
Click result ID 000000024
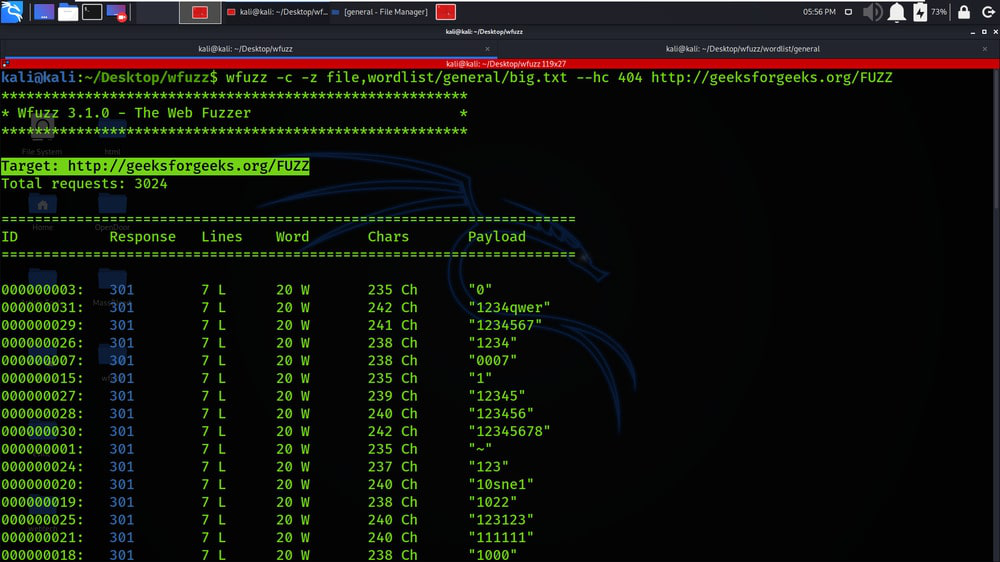point(42,467)
